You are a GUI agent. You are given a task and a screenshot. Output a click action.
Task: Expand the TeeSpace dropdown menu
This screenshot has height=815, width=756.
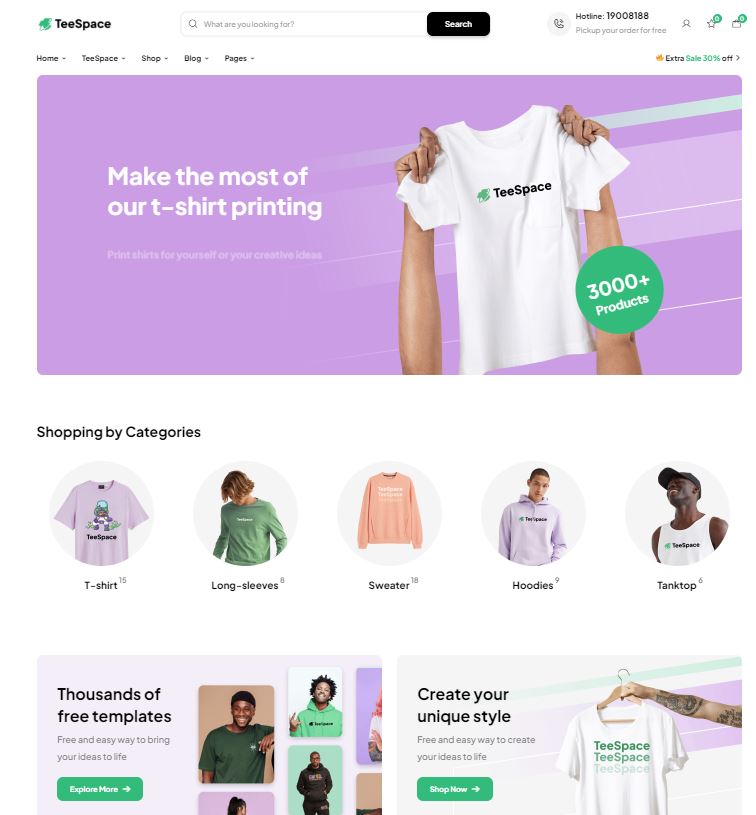pos(103,58)
